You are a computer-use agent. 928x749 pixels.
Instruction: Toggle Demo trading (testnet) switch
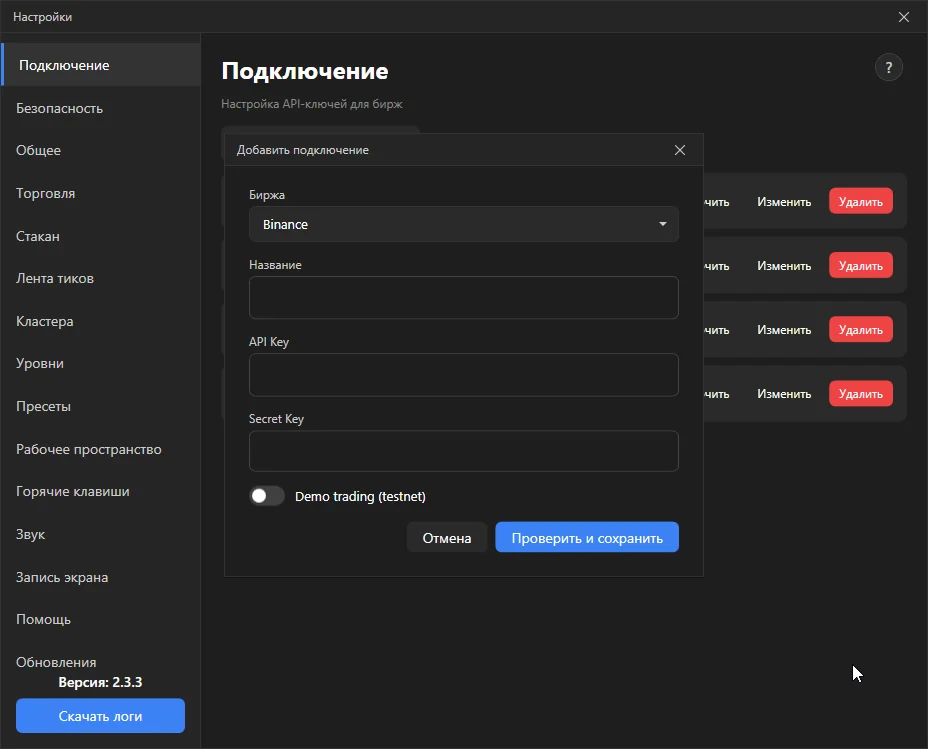click(x=267, y=496)
